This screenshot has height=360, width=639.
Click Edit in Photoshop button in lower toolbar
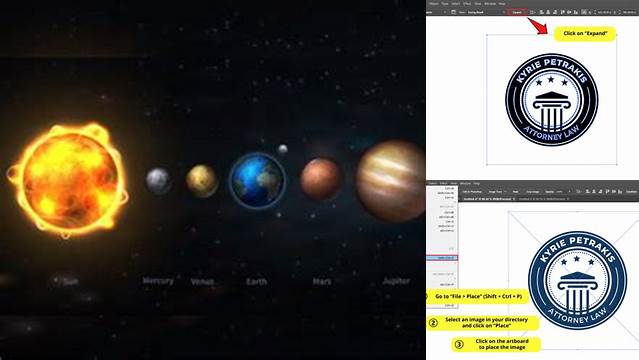472,192
